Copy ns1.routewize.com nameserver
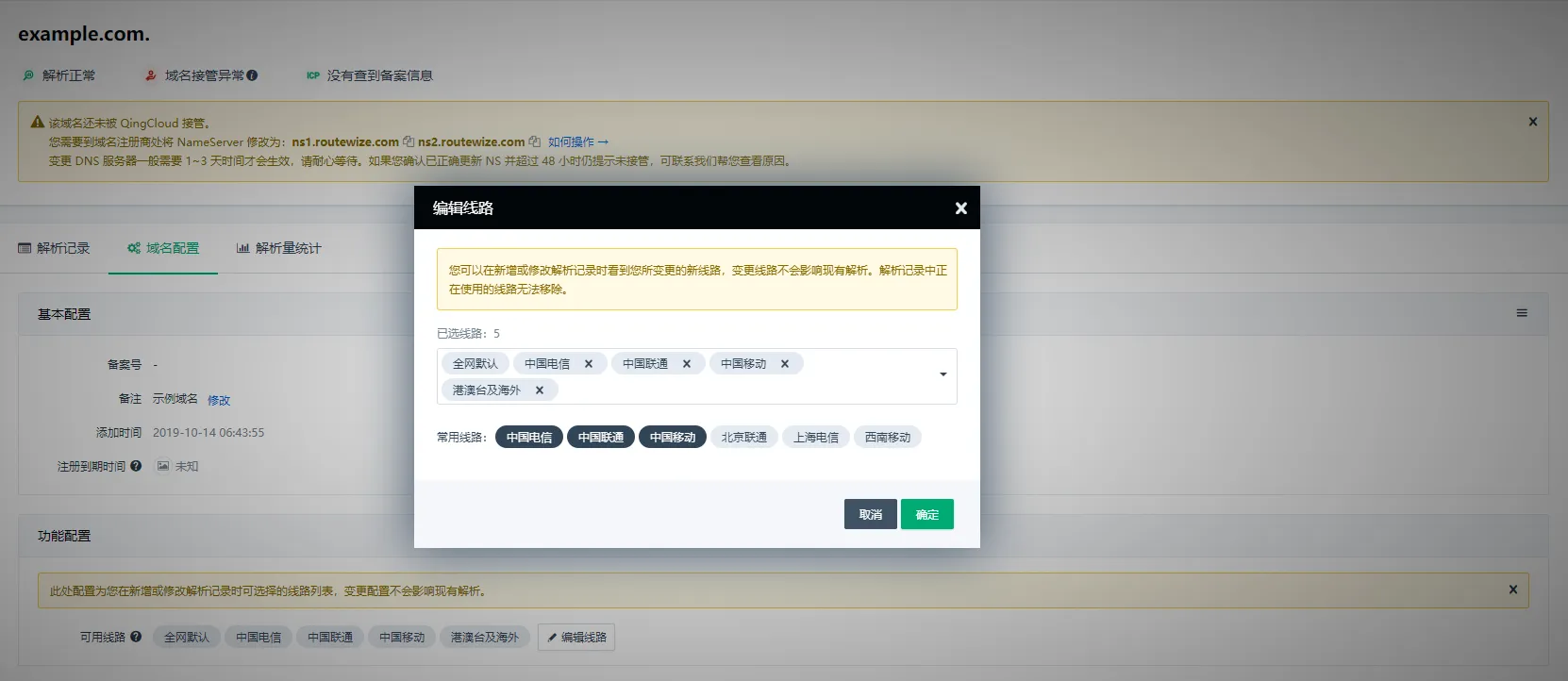Screen dimensions: 1568x681 tap(409, 142)
